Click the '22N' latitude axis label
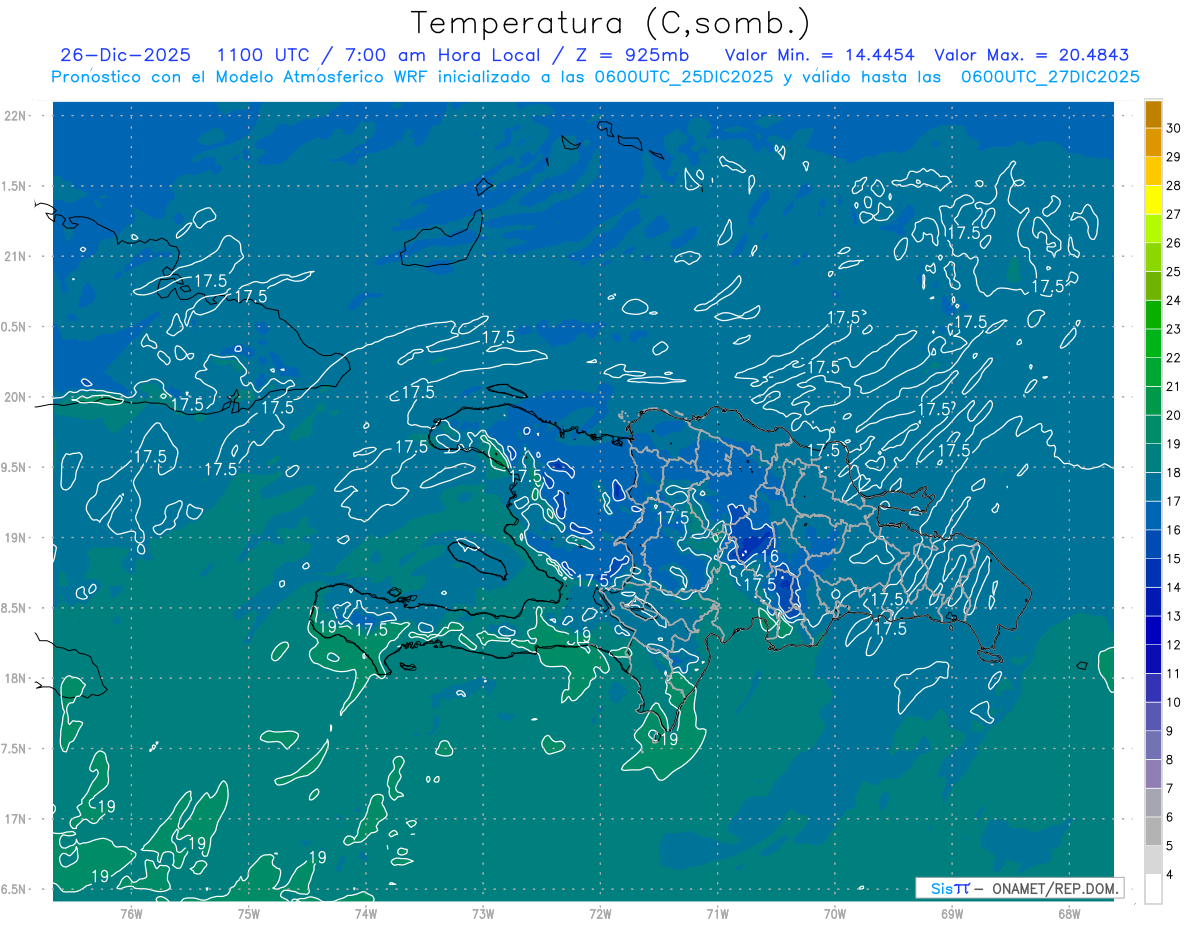 pos(14,116)
